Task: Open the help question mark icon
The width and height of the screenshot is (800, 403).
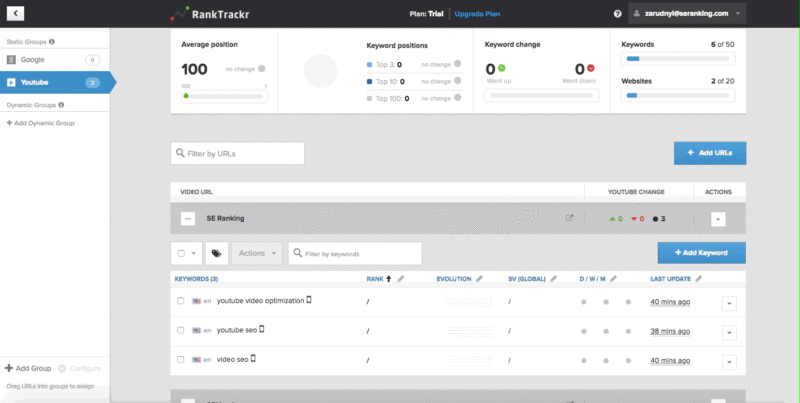Action: [x=617, y=14]
